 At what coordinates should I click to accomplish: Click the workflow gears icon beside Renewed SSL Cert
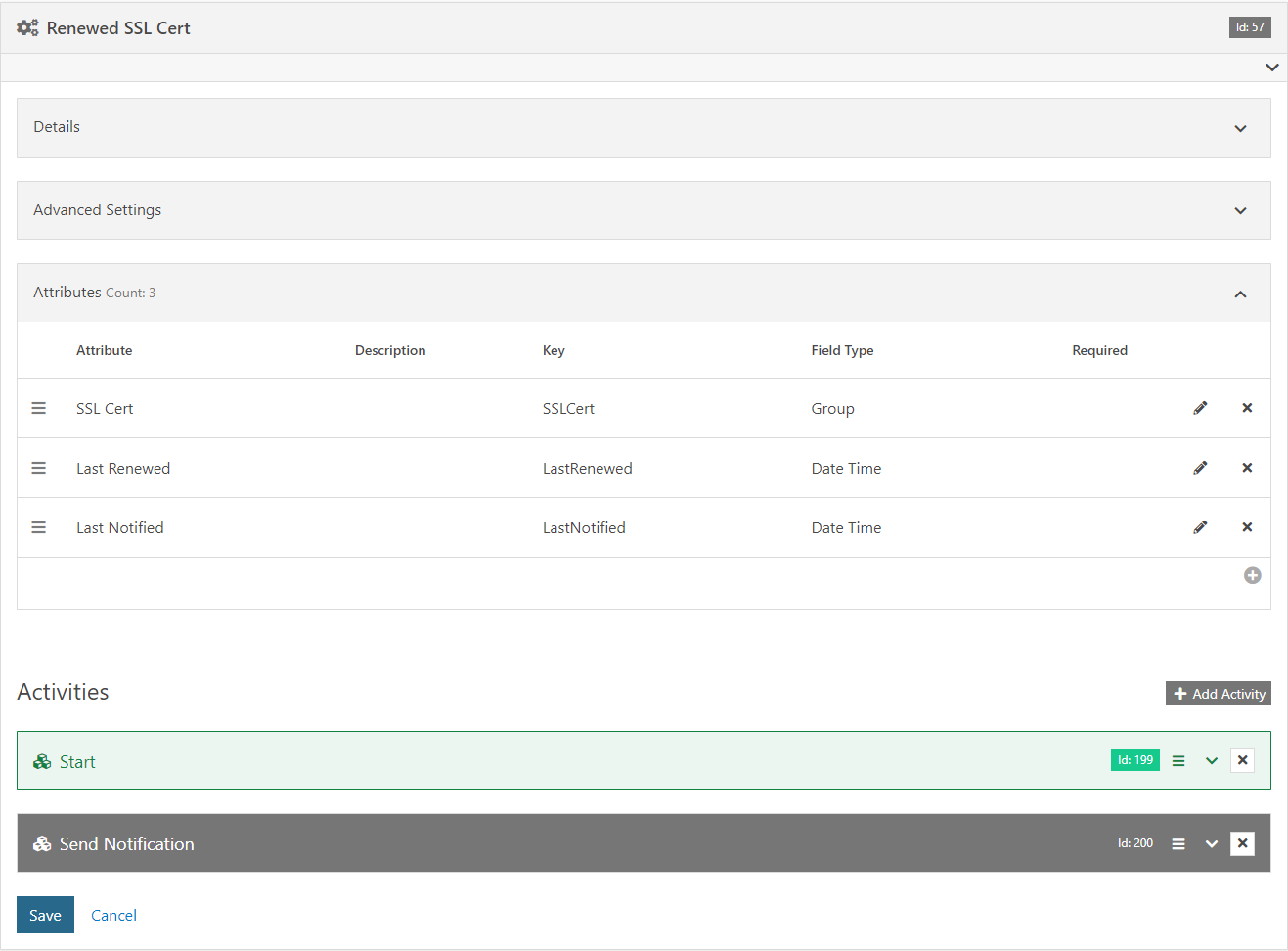point(27,28)
